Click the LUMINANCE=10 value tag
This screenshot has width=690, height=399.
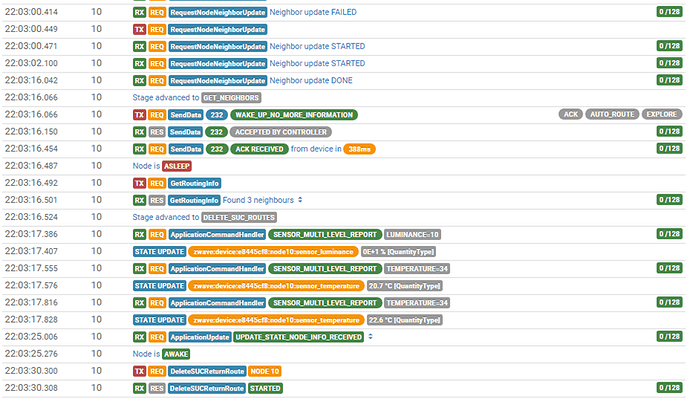coord(412,234)
